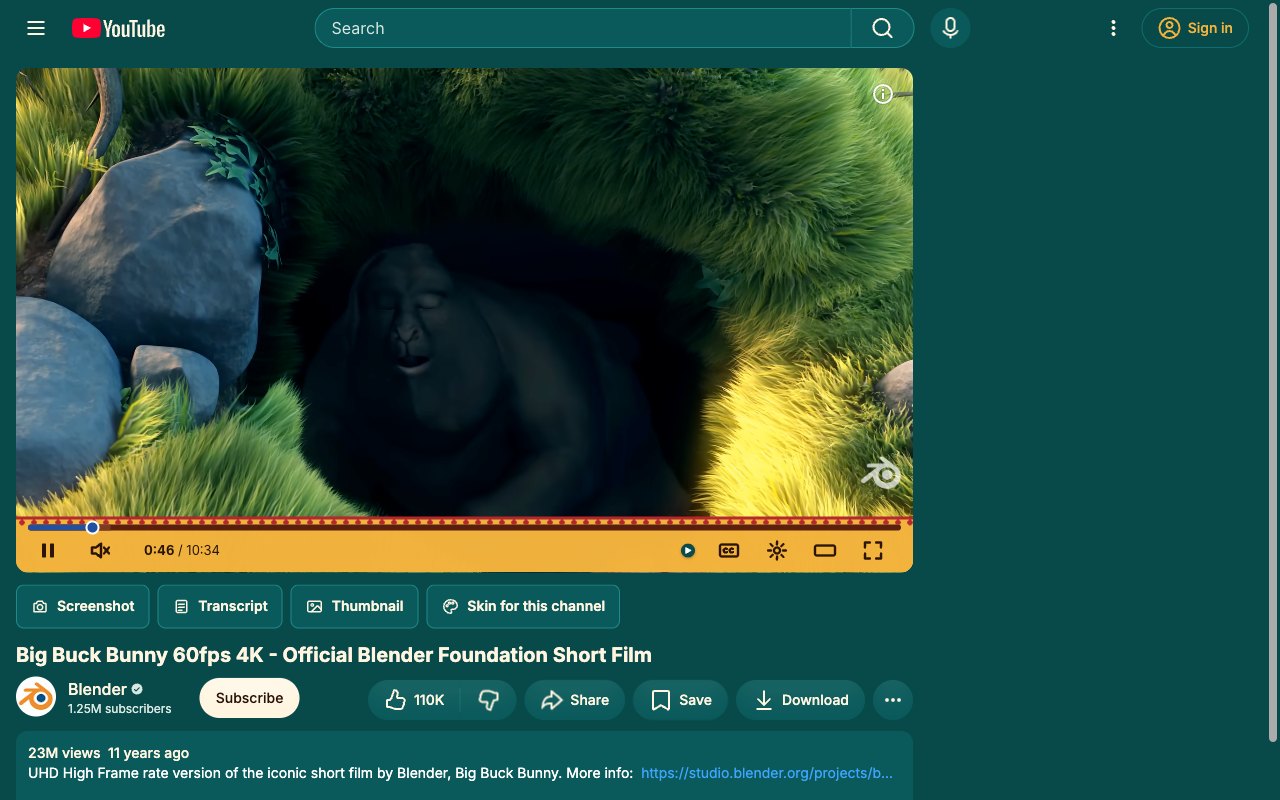The height and width of the screenshot is (800, 1280).
Task: Click the Blender watermark in video
Action: (x=881, y=473)
